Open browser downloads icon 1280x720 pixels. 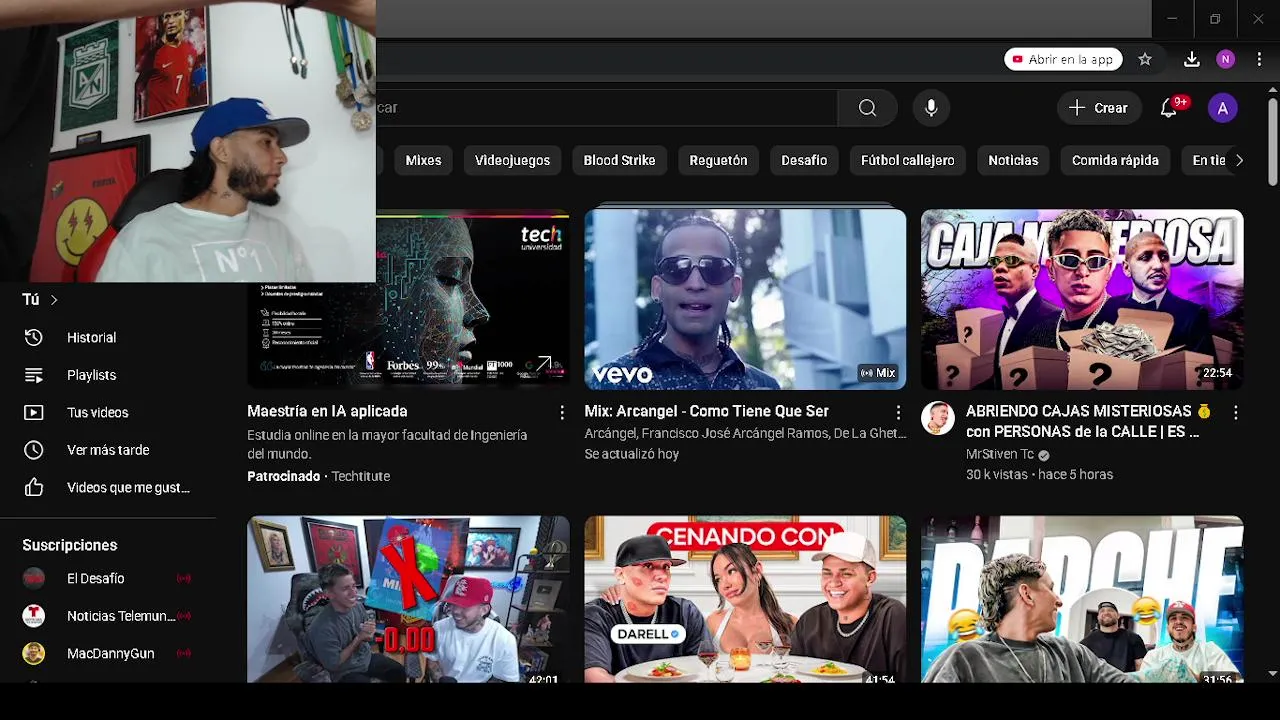click(x=1191, y=60)
